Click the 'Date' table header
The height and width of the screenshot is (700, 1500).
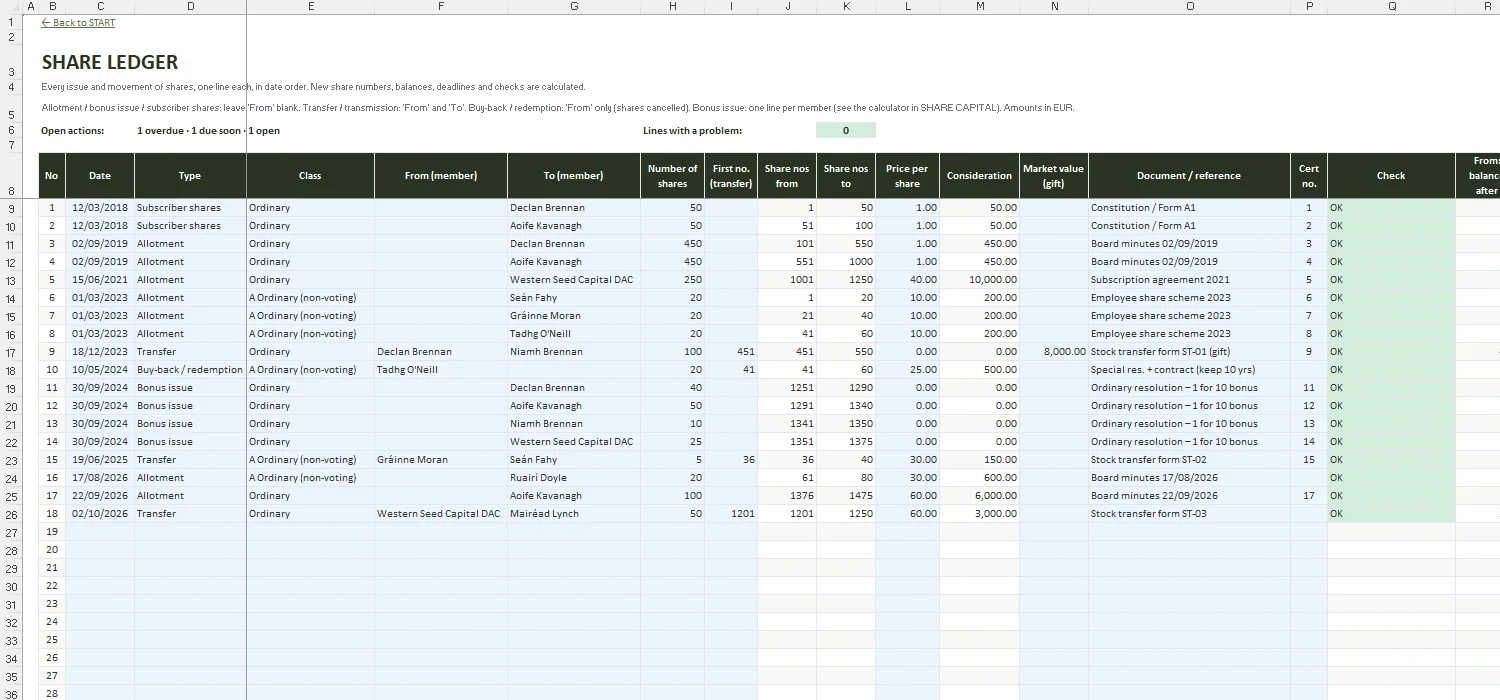[100, 176]
